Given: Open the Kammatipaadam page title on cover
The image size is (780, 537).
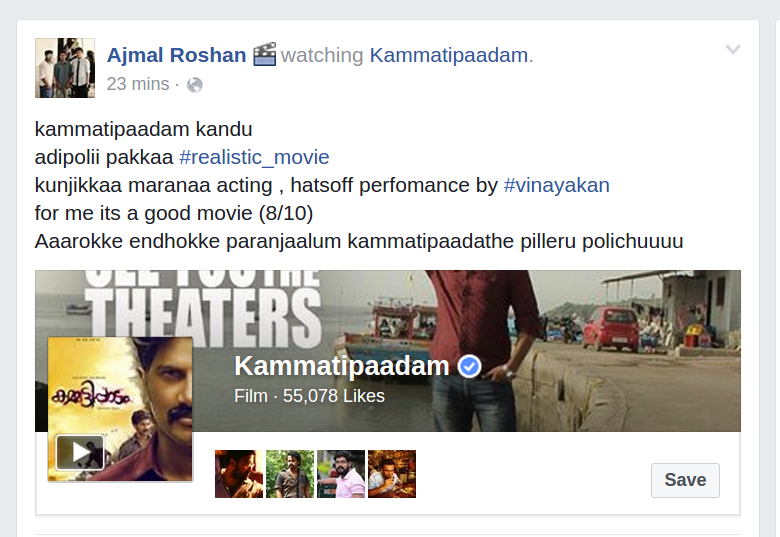Looking at the screenshot, I should (x=342, y=366).
